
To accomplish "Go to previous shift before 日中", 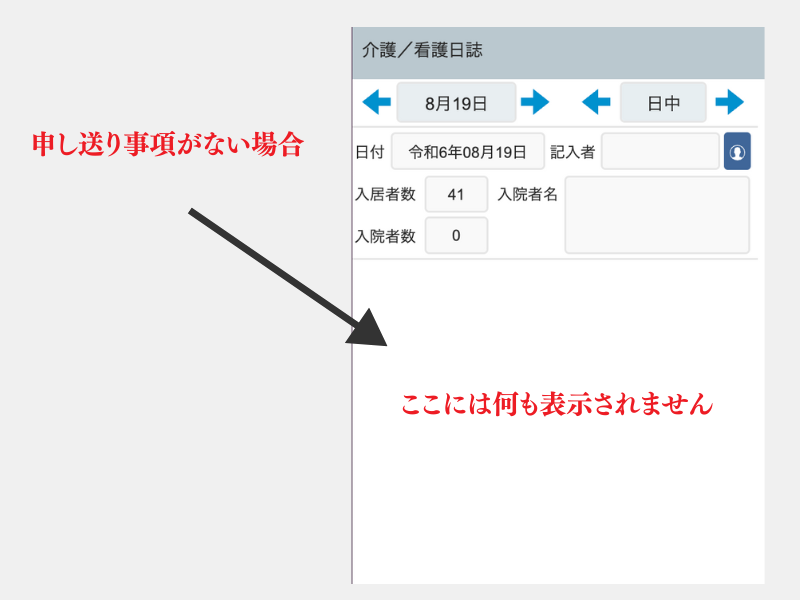I will pos(596,102).
